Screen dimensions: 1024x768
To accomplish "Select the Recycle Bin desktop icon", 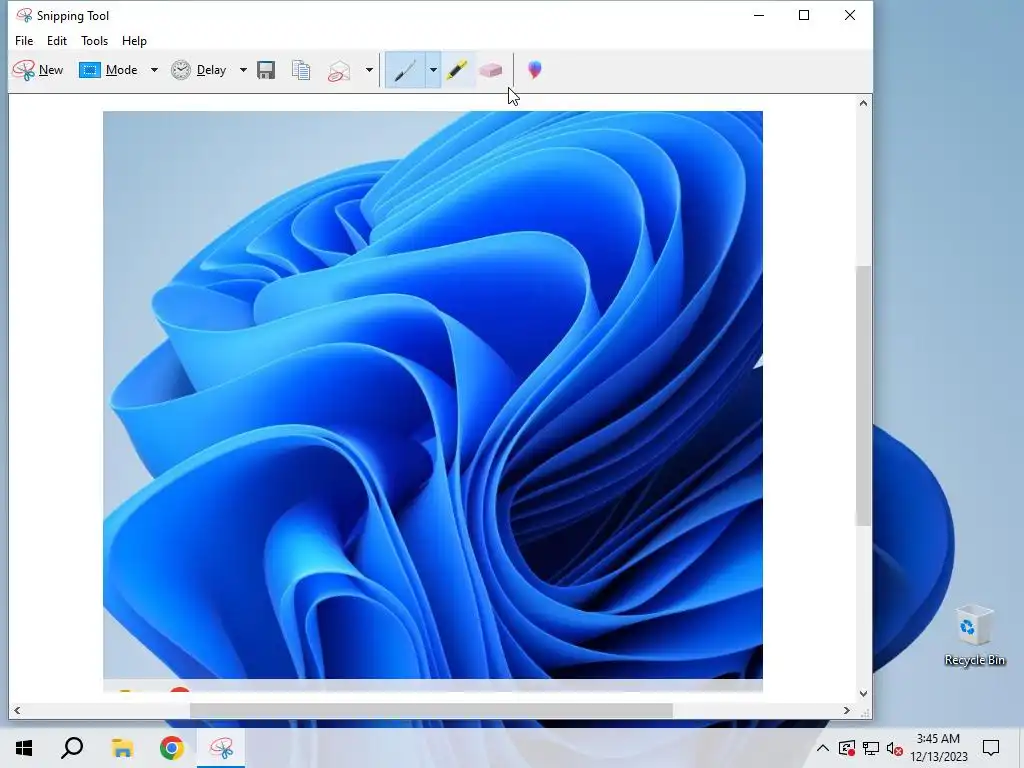I will pyautogui.click(x=974, y=635).
